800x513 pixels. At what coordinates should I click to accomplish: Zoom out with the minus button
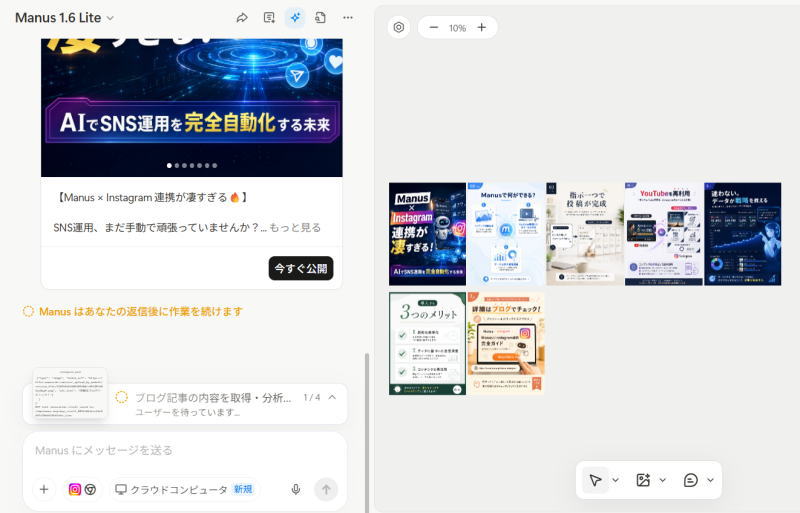point(434,28)
